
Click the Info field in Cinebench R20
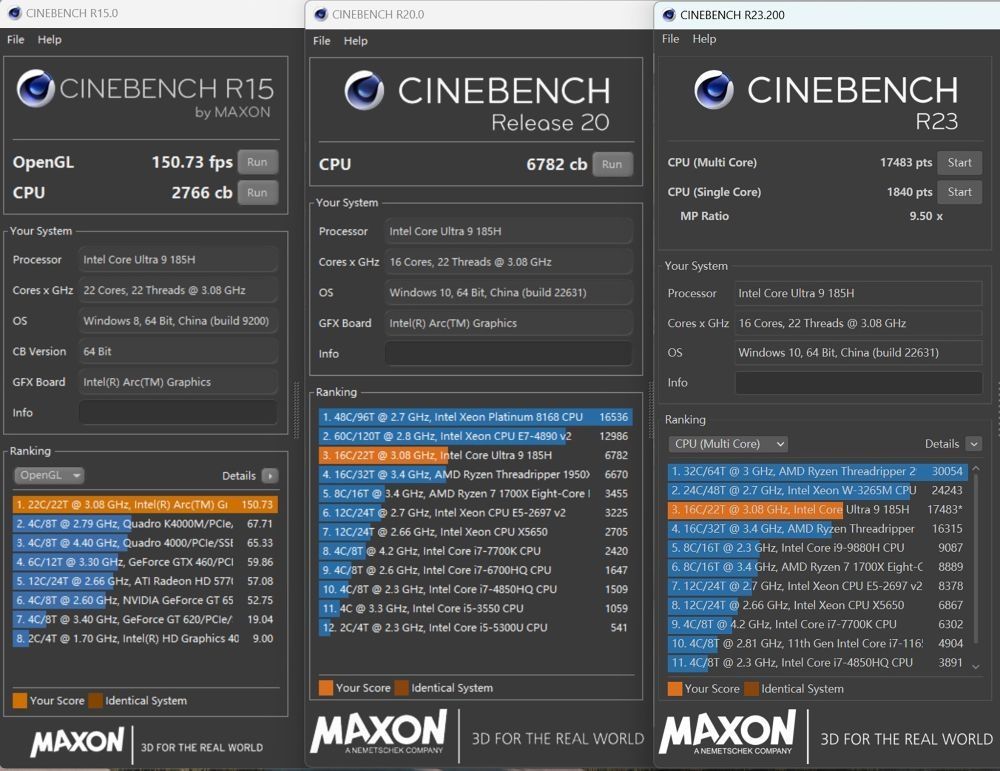click(508, 354)
